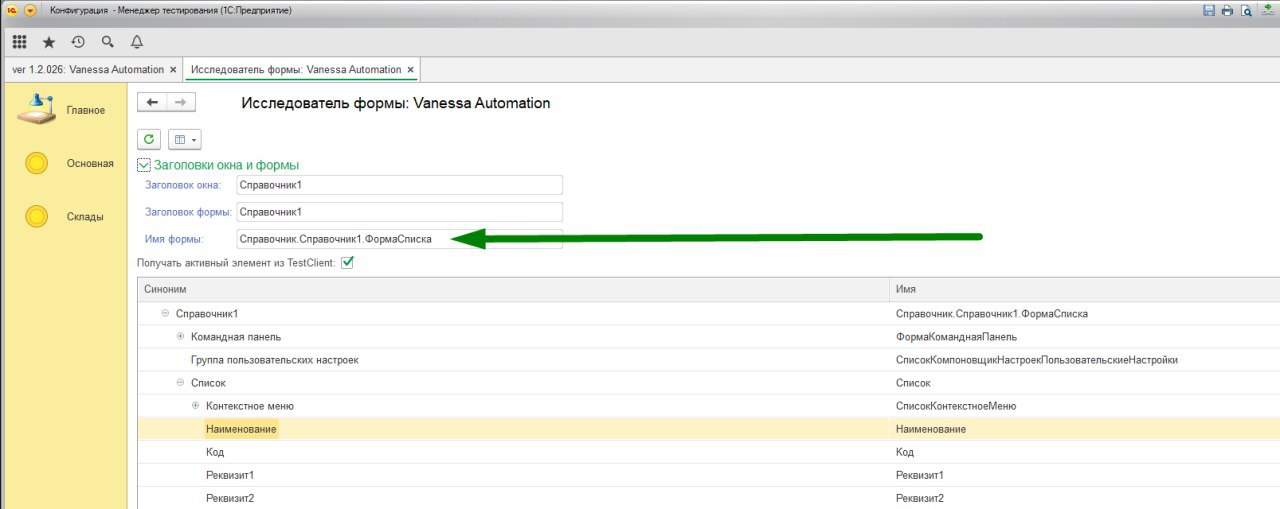Screen dimensions: 1280x509
Task: Click the Синоним column header
Action: pyautogui.click(x=513, y=289)
